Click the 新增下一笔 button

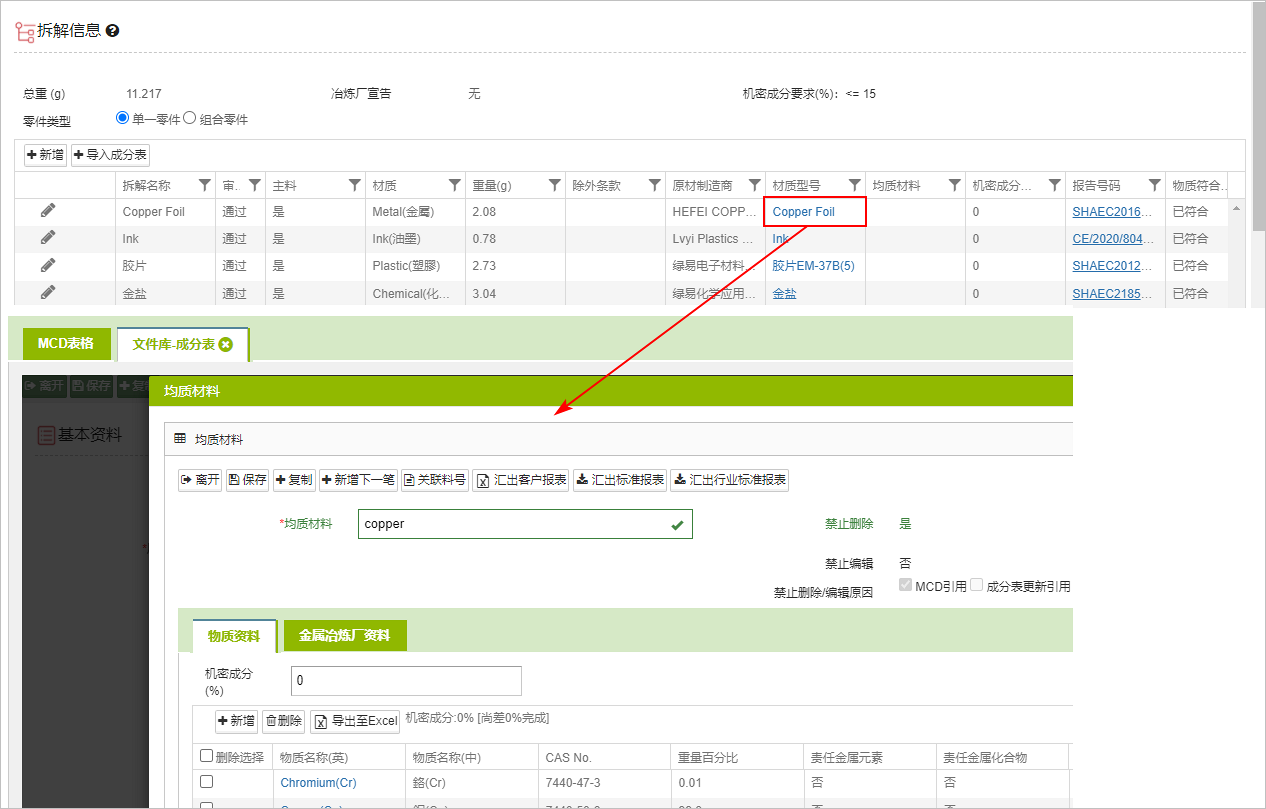(358, 480)
